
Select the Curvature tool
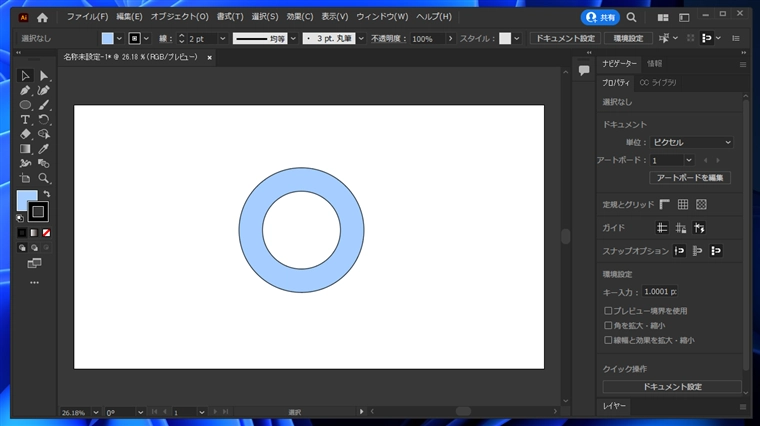44,91
